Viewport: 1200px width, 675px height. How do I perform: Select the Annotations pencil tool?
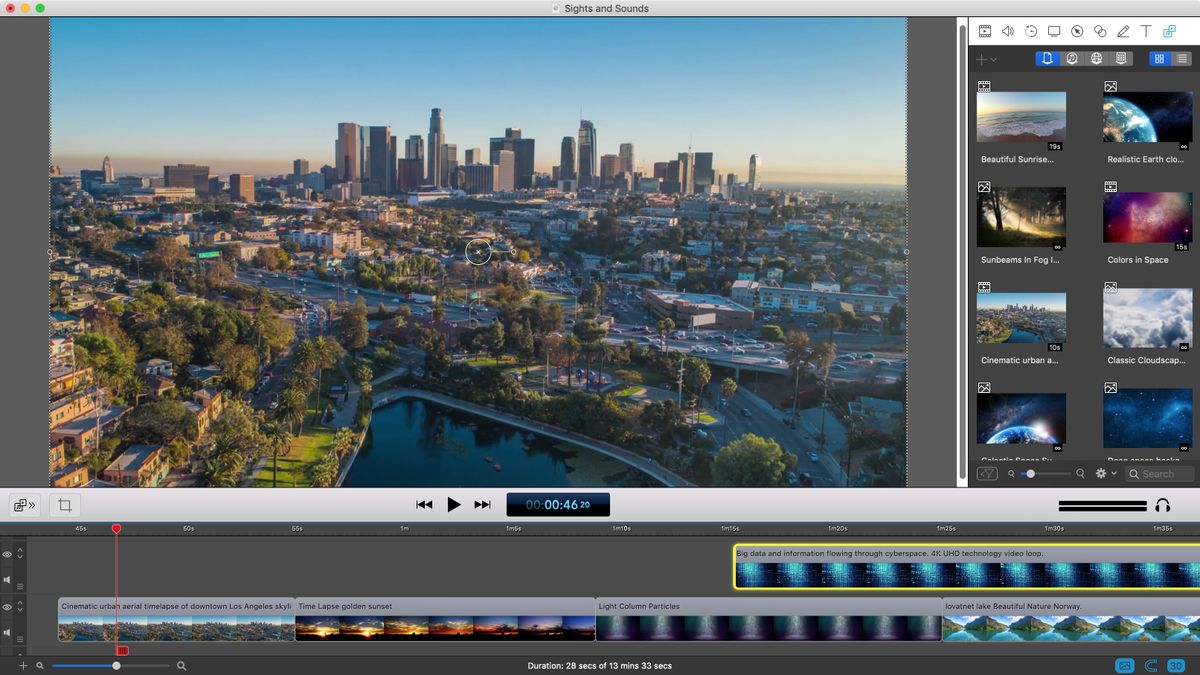coord(1123,31)
